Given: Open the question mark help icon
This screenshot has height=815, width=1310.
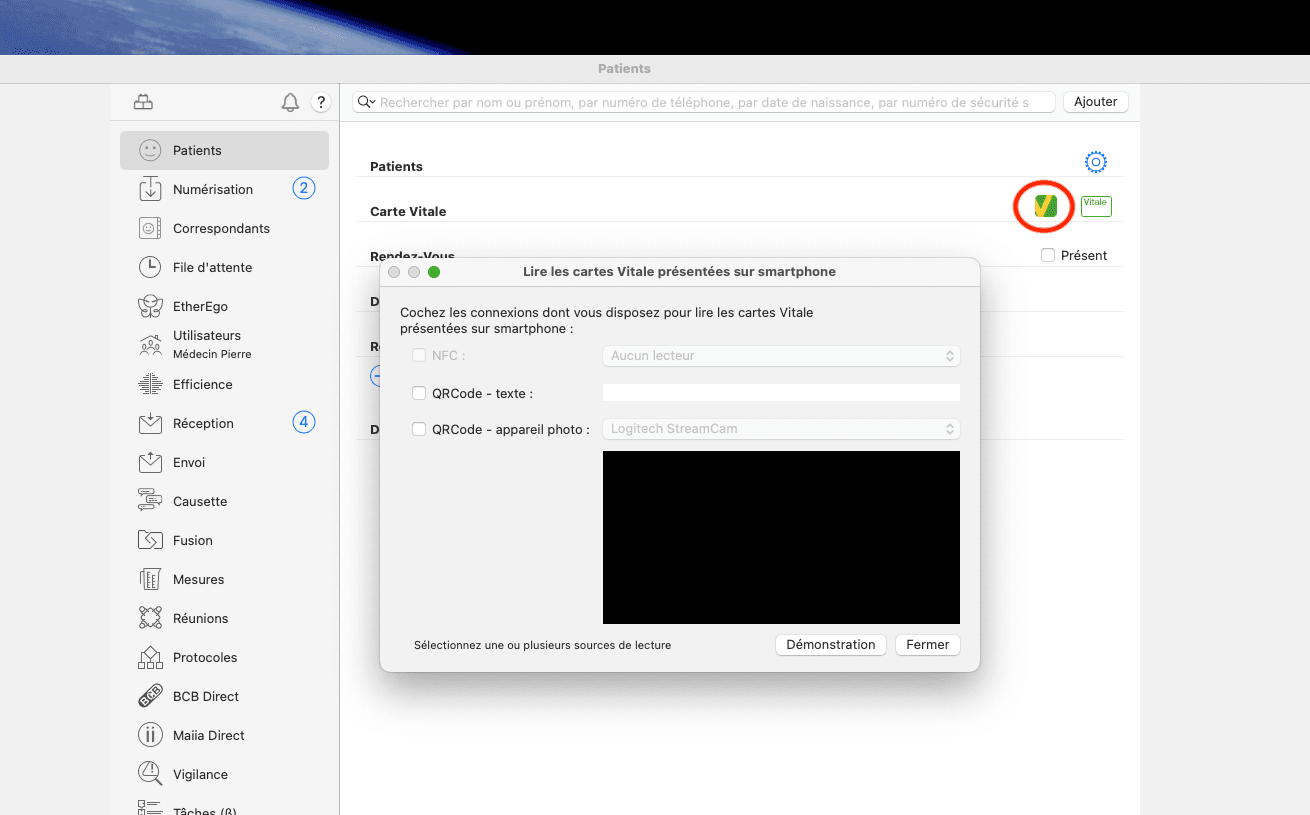Looking at the screenshot, I should click(320, 102).
